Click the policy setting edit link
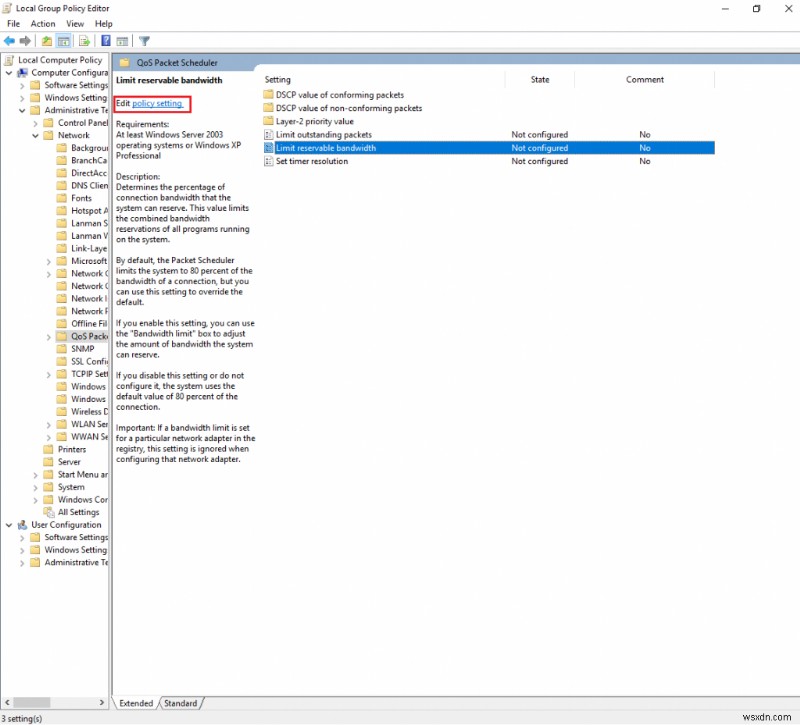 point(158,103)
